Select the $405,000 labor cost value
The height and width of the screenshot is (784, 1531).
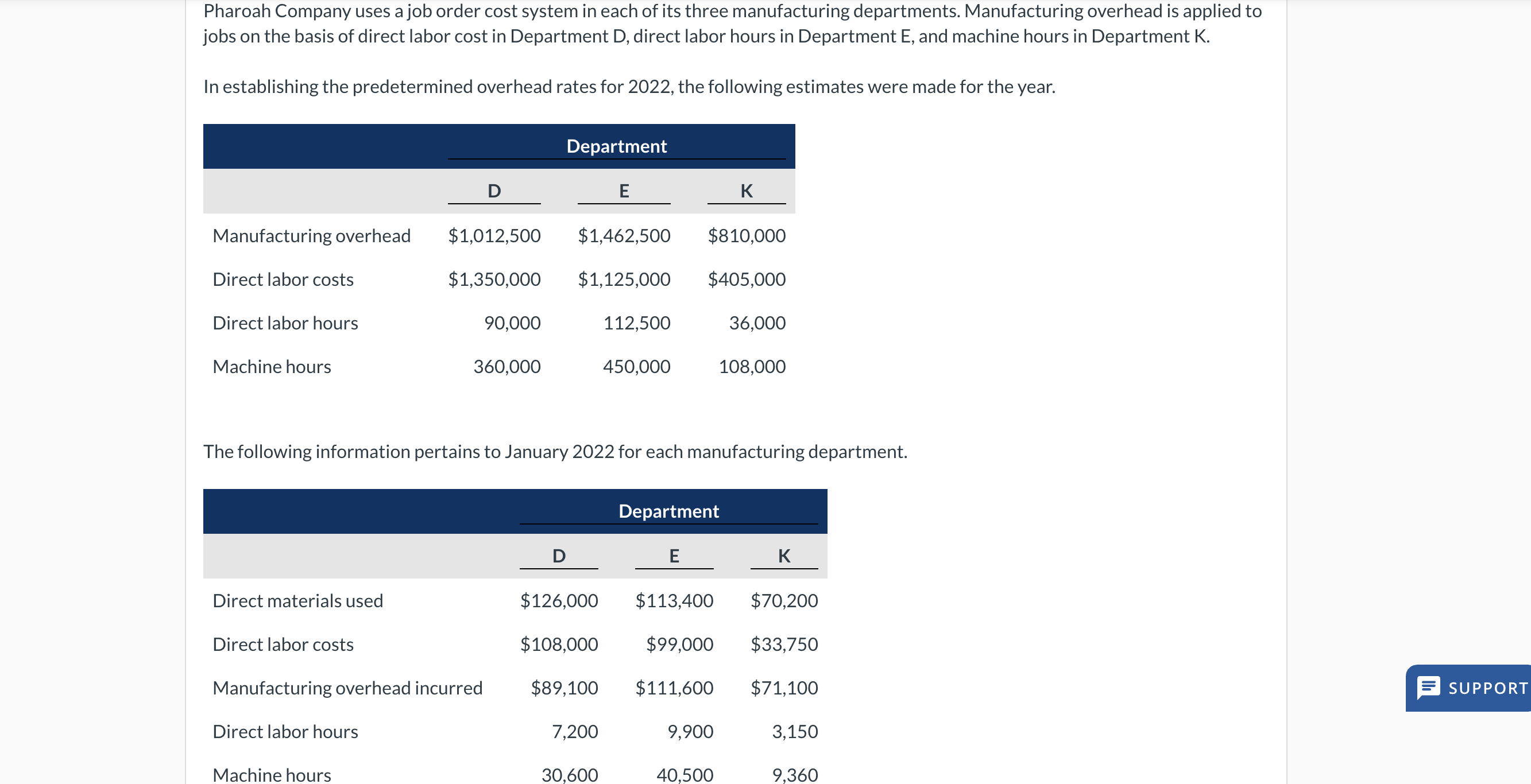coord(745,279)
